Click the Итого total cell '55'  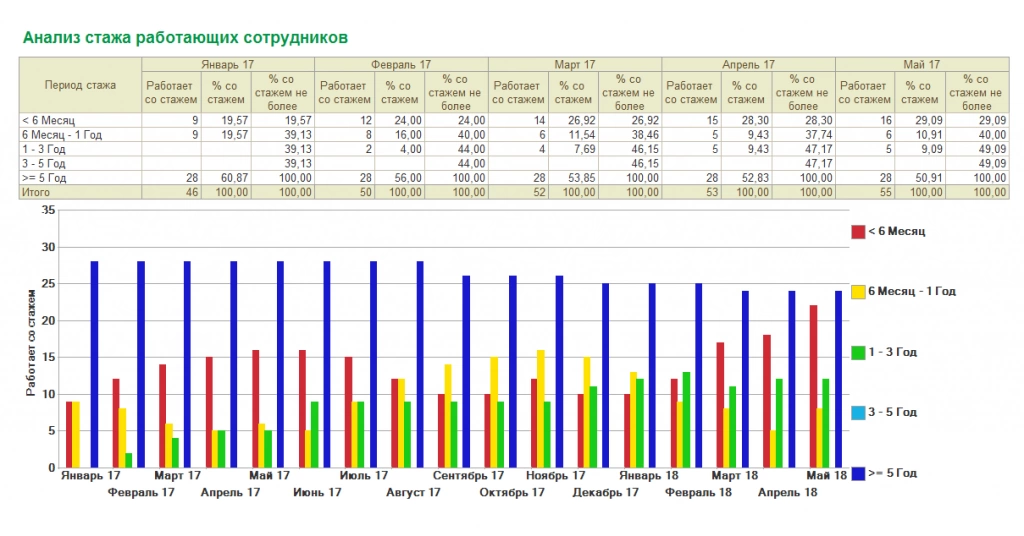coord(865,192)
